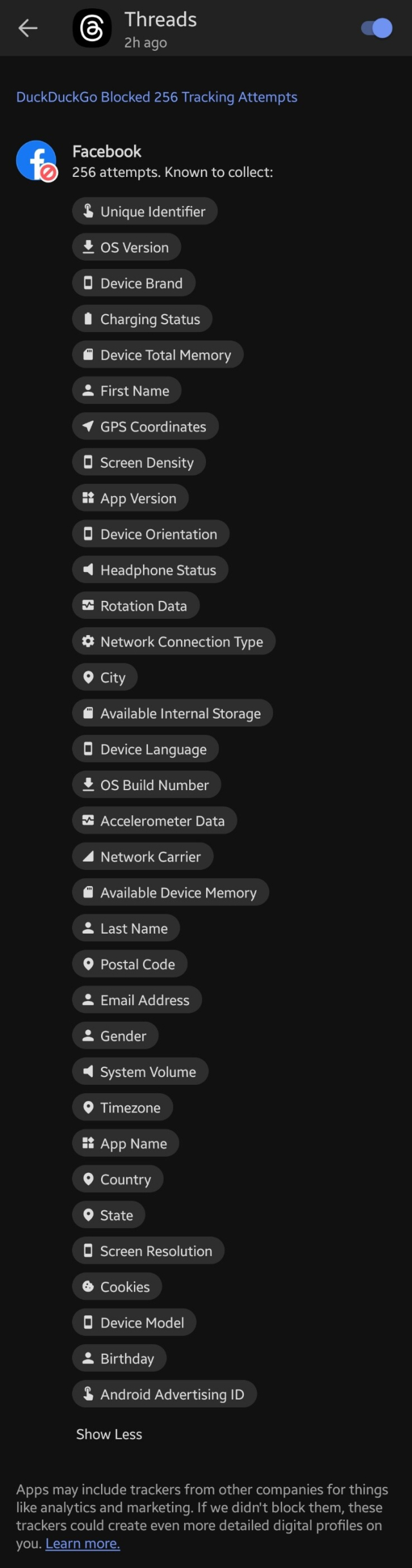Tap the Accelerometer Data chip

point(154,820)
